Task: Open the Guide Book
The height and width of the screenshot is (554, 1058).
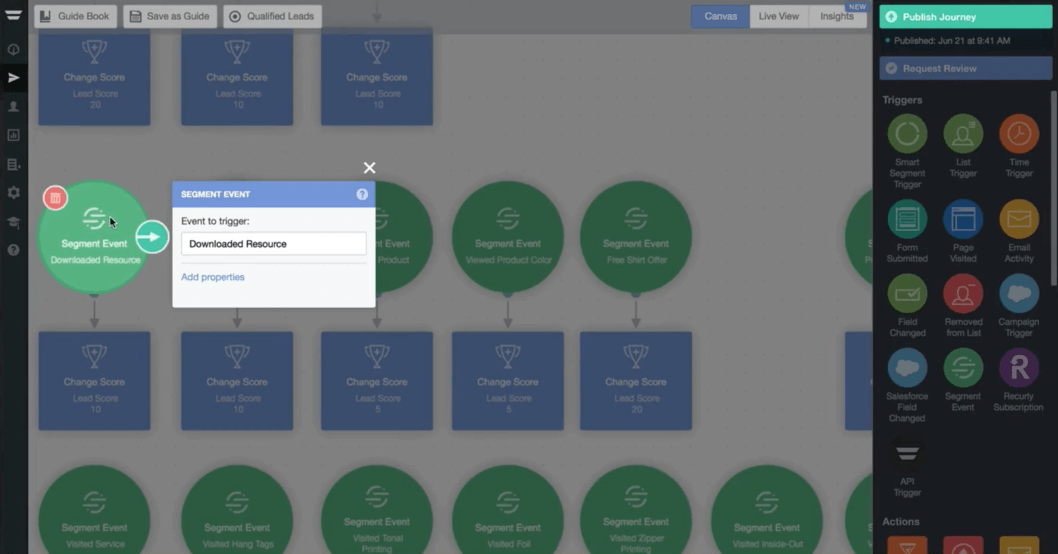Action: tap(76, 16)
